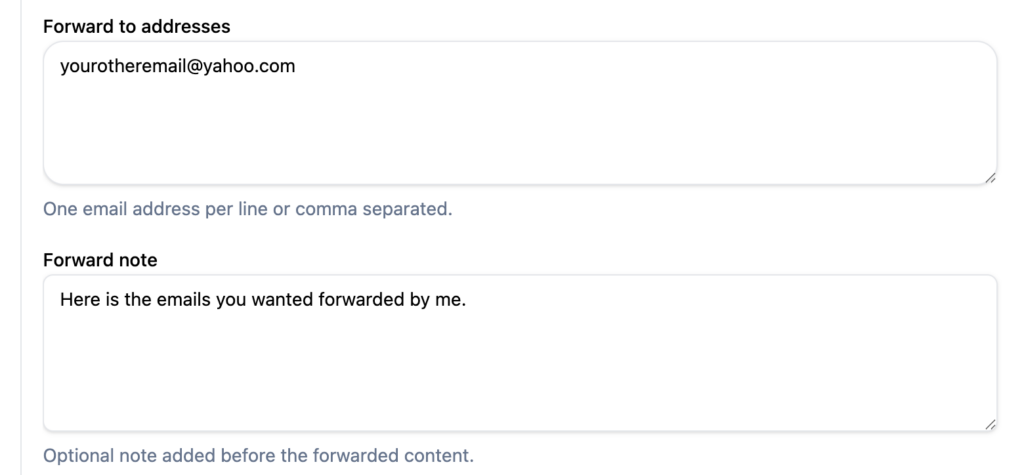Image resolution: width=1024 pixels, height=475 pixels.
Task: Click the resize handle of addresses box
Action: point(989,176)
